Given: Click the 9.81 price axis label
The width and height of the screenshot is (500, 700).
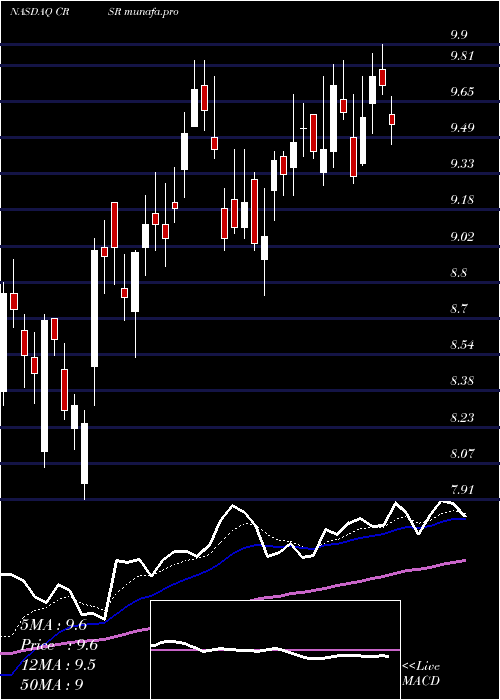Looking at the screenshot, I should pos(462,56).
